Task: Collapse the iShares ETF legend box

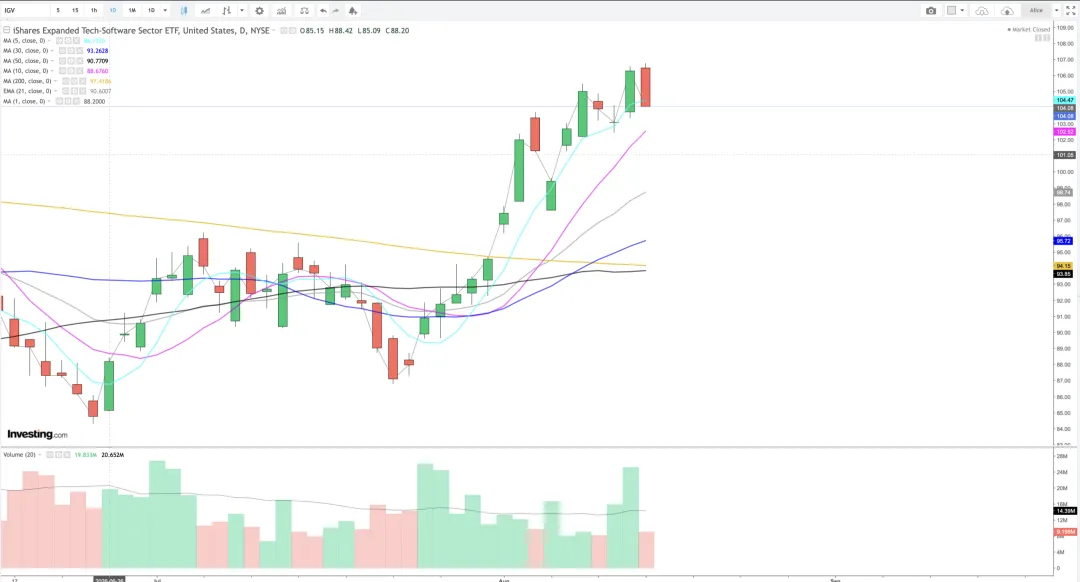Action: [6, 30]
